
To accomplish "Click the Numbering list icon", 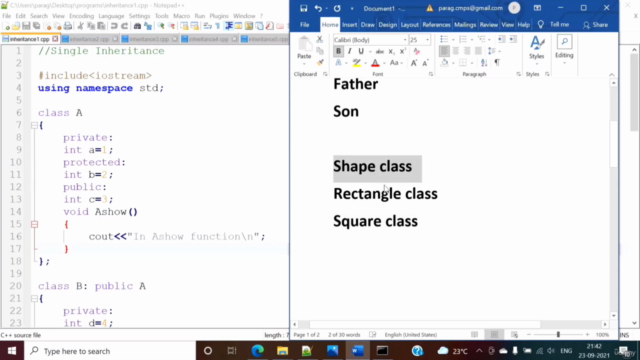I will point(462,39).
